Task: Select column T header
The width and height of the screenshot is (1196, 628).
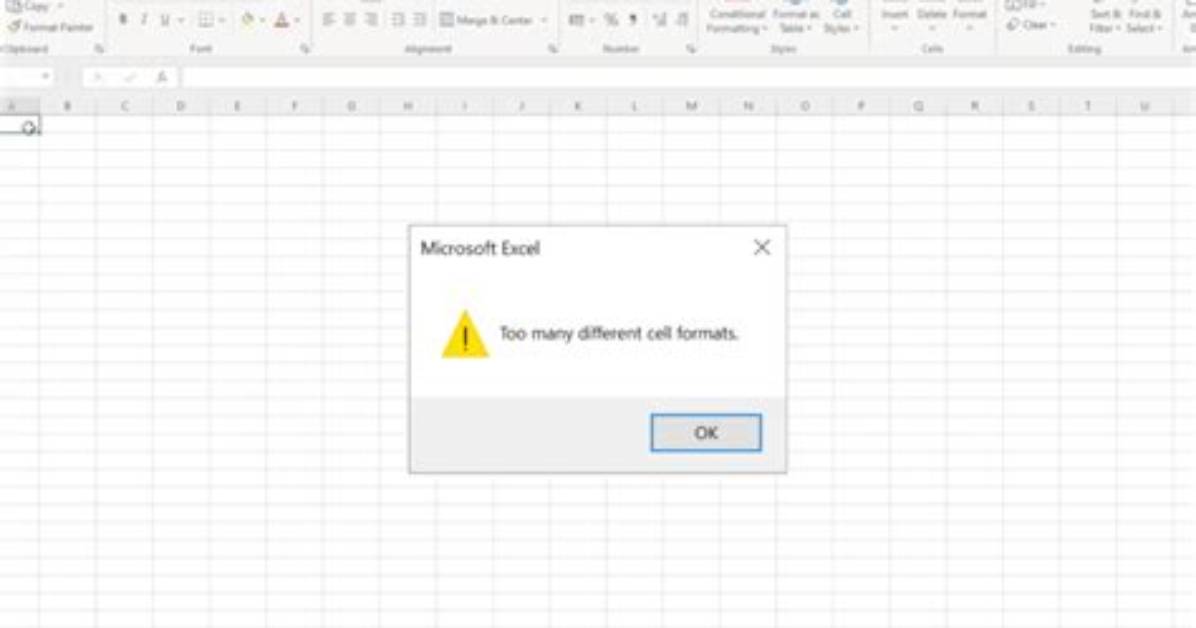Action: 1088,106
